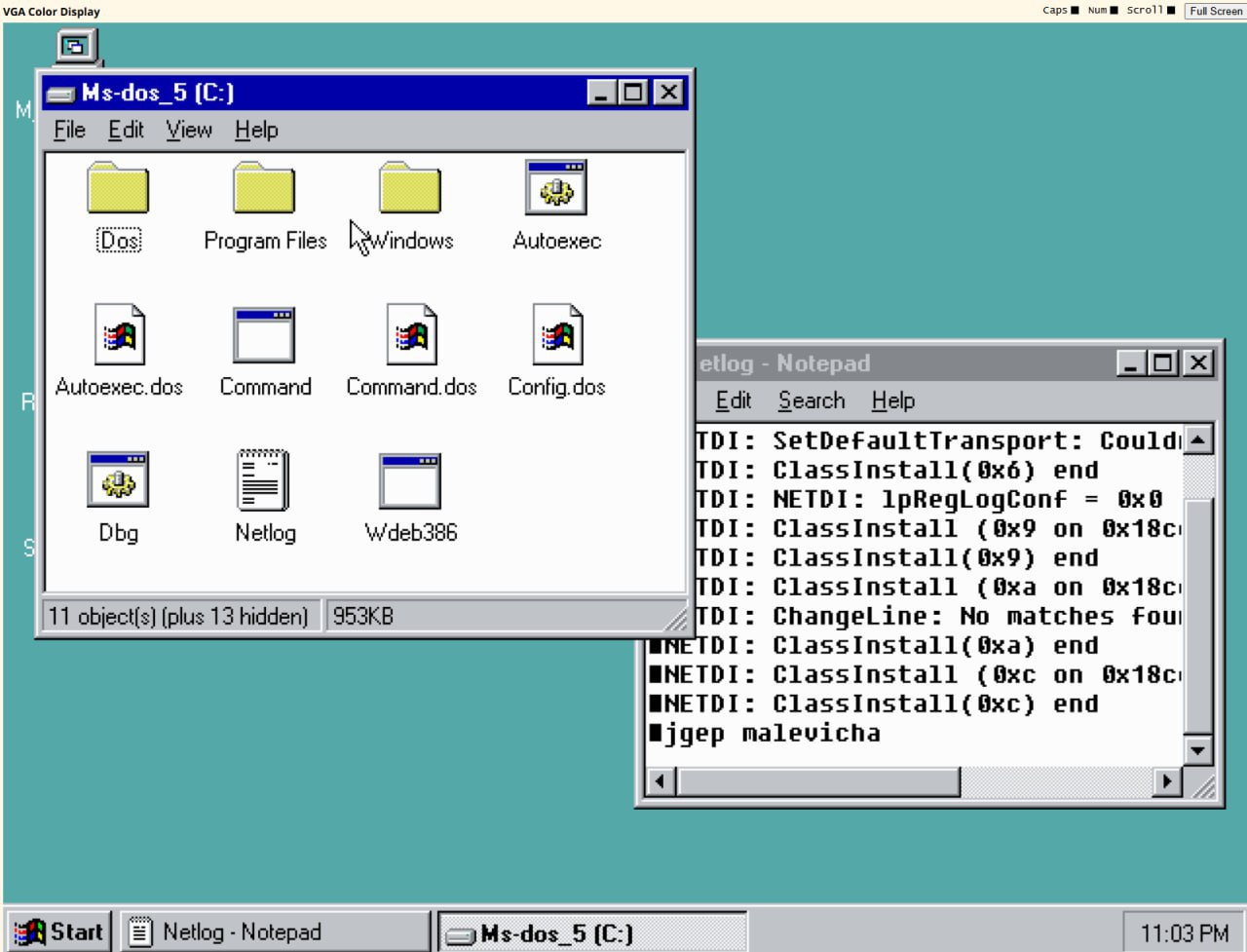Open Notepad's Help menu
This screenshot has height=952, width=1247.
(x=892, y=400)
